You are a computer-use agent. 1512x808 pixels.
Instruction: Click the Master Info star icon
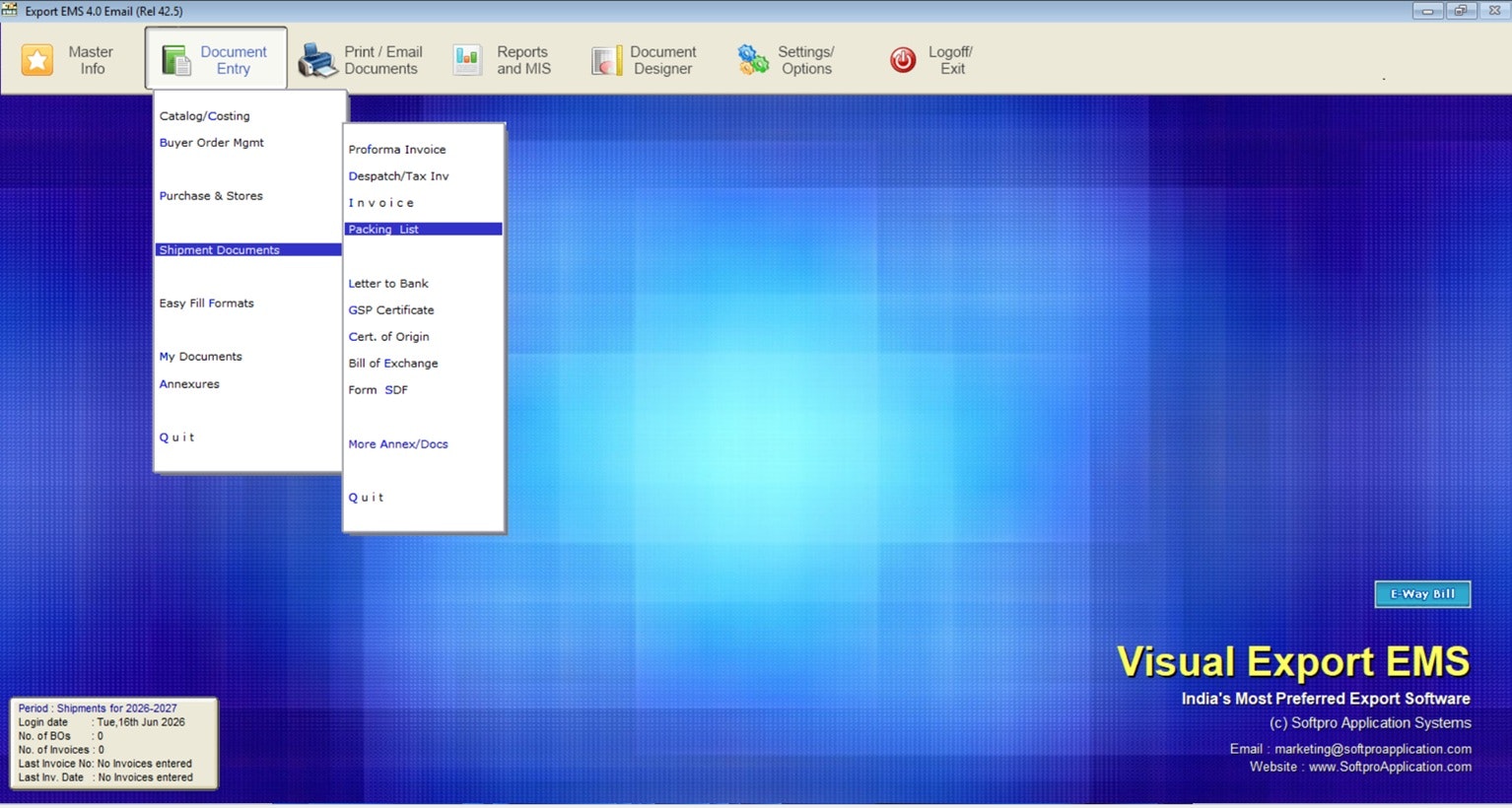coord(37,60)
